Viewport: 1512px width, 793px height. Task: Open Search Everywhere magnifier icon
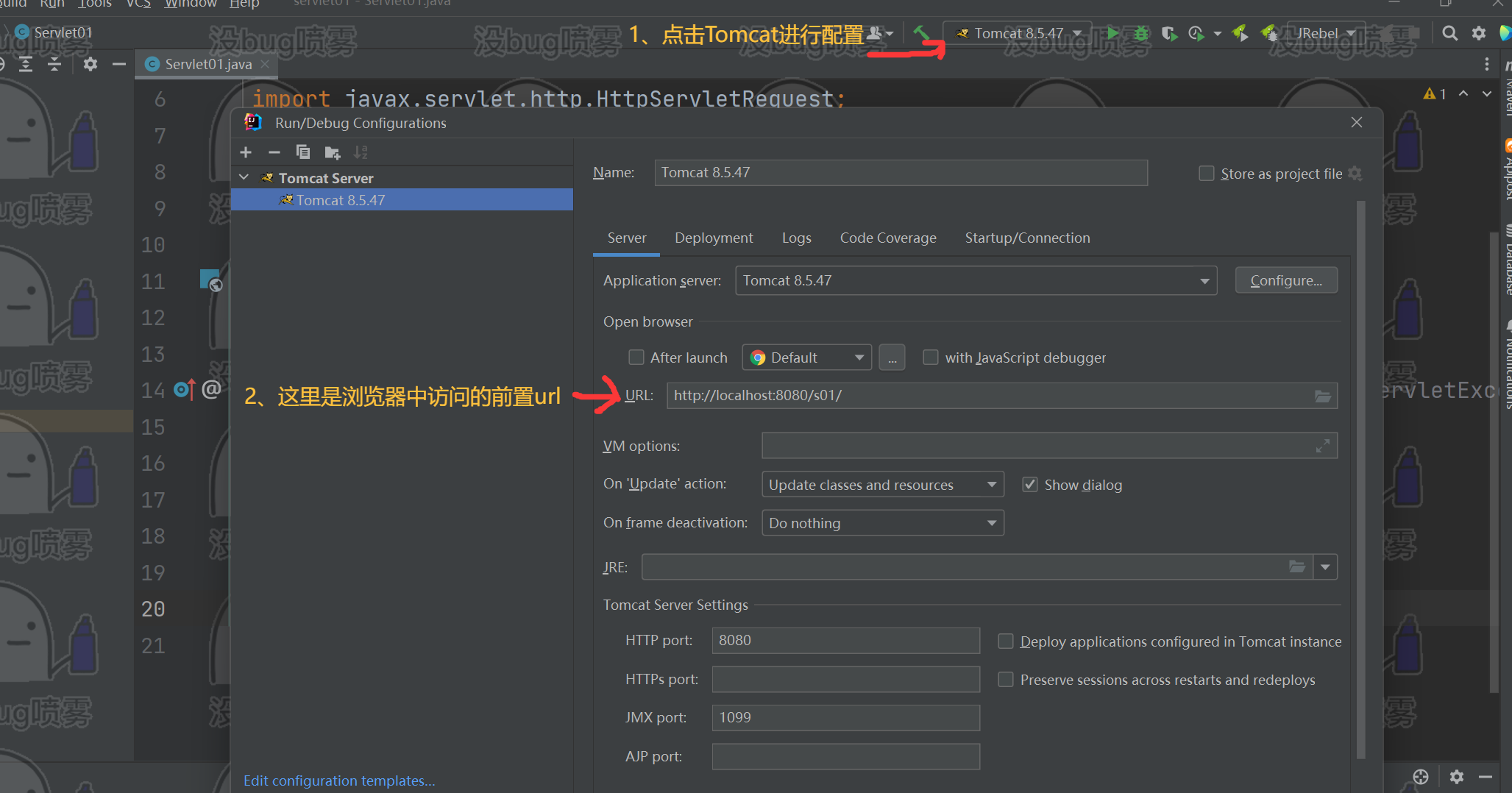coord(1449,33)
